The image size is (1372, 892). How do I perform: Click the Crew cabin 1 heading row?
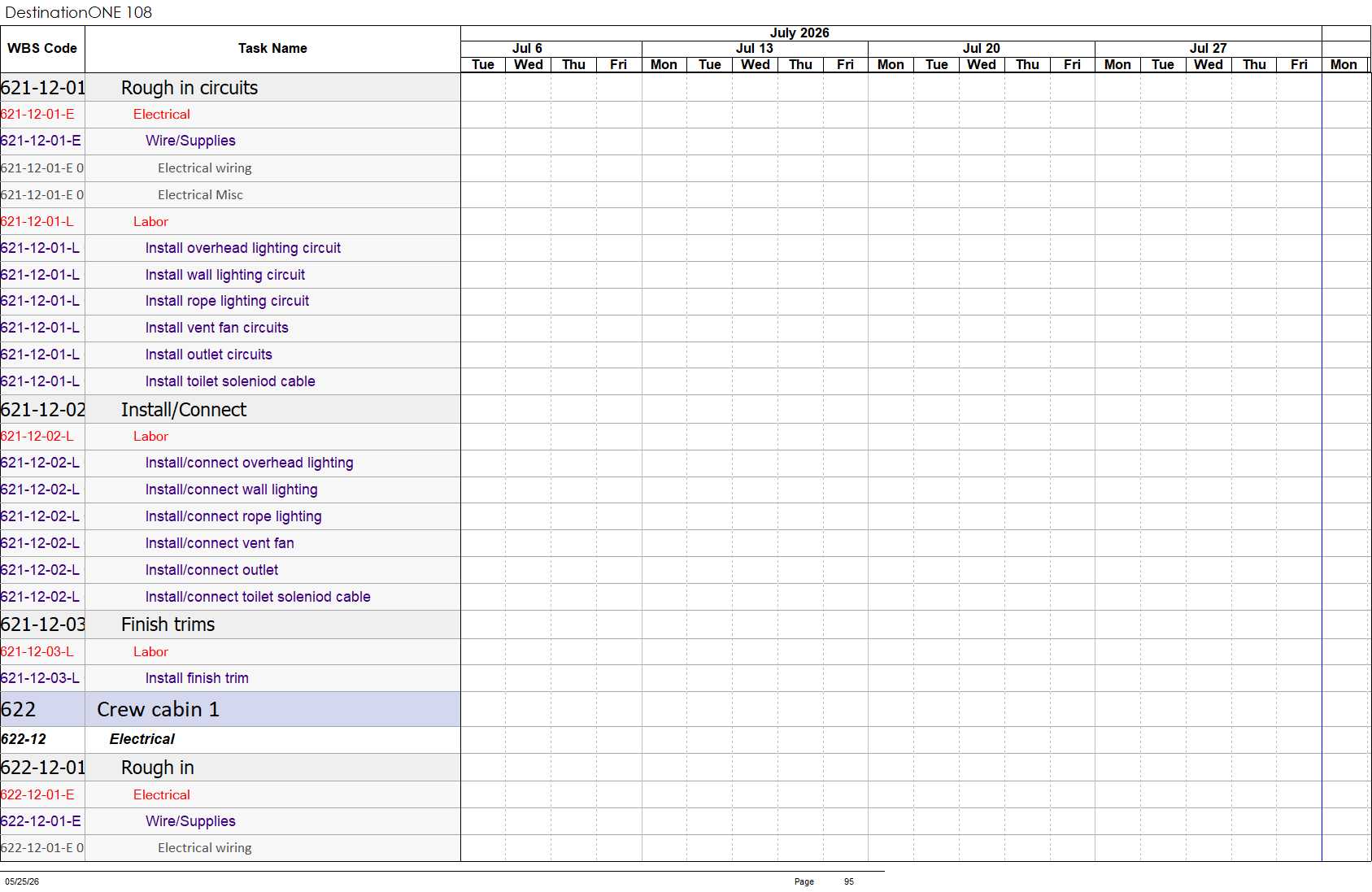[x=230, y=709]
